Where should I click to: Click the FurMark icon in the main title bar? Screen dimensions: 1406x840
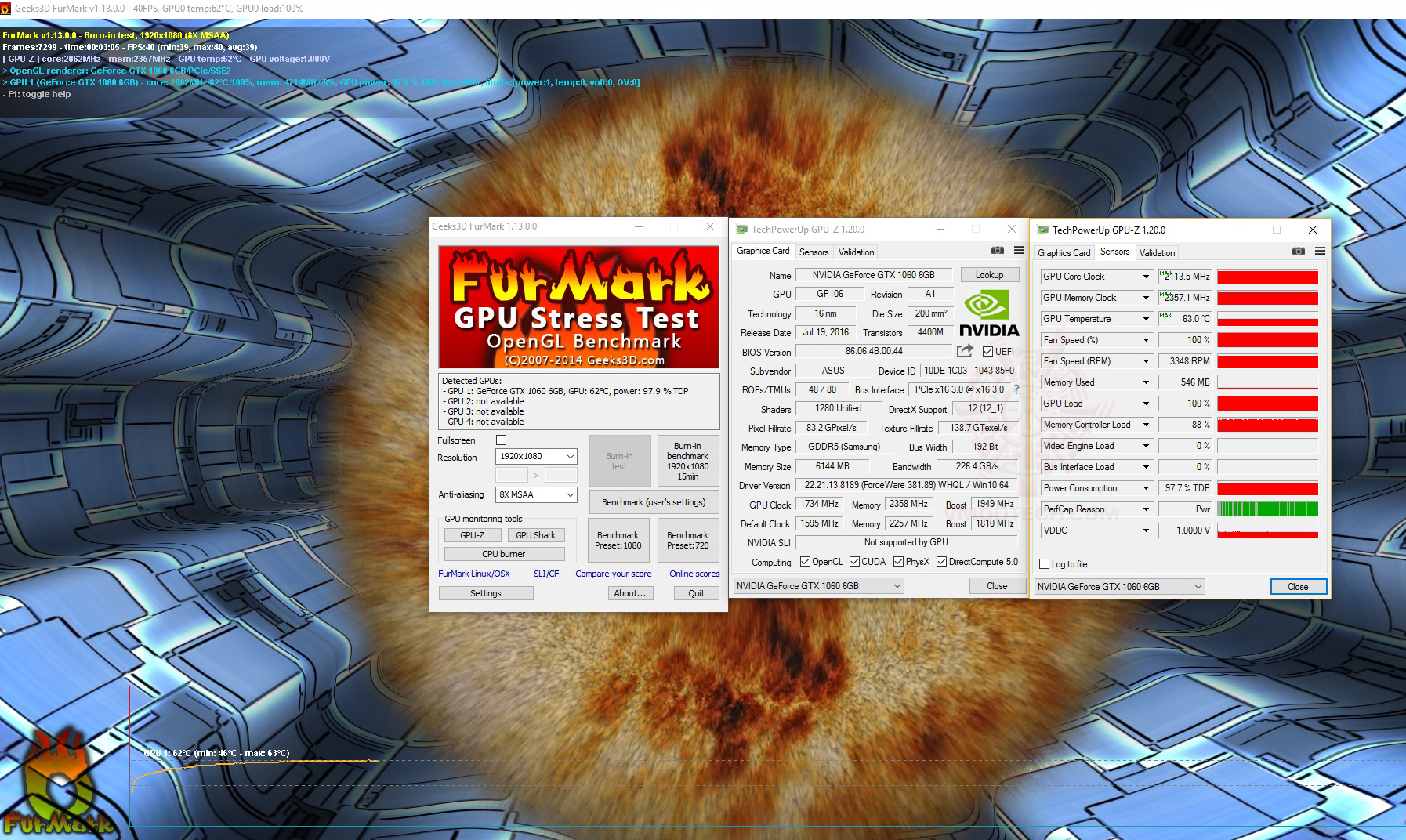point(6,8)
